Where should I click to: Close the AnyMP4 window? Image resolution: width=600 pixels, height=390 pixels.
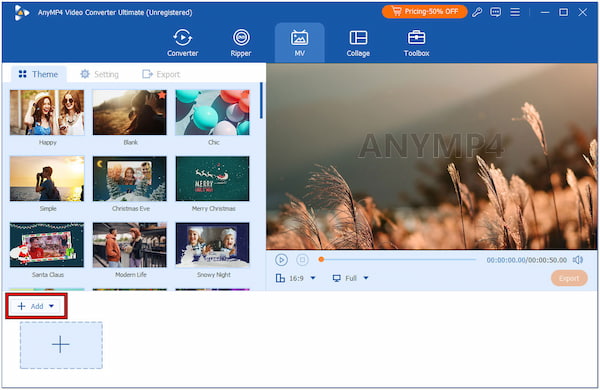pyautogui.click(x=582, y=12)
